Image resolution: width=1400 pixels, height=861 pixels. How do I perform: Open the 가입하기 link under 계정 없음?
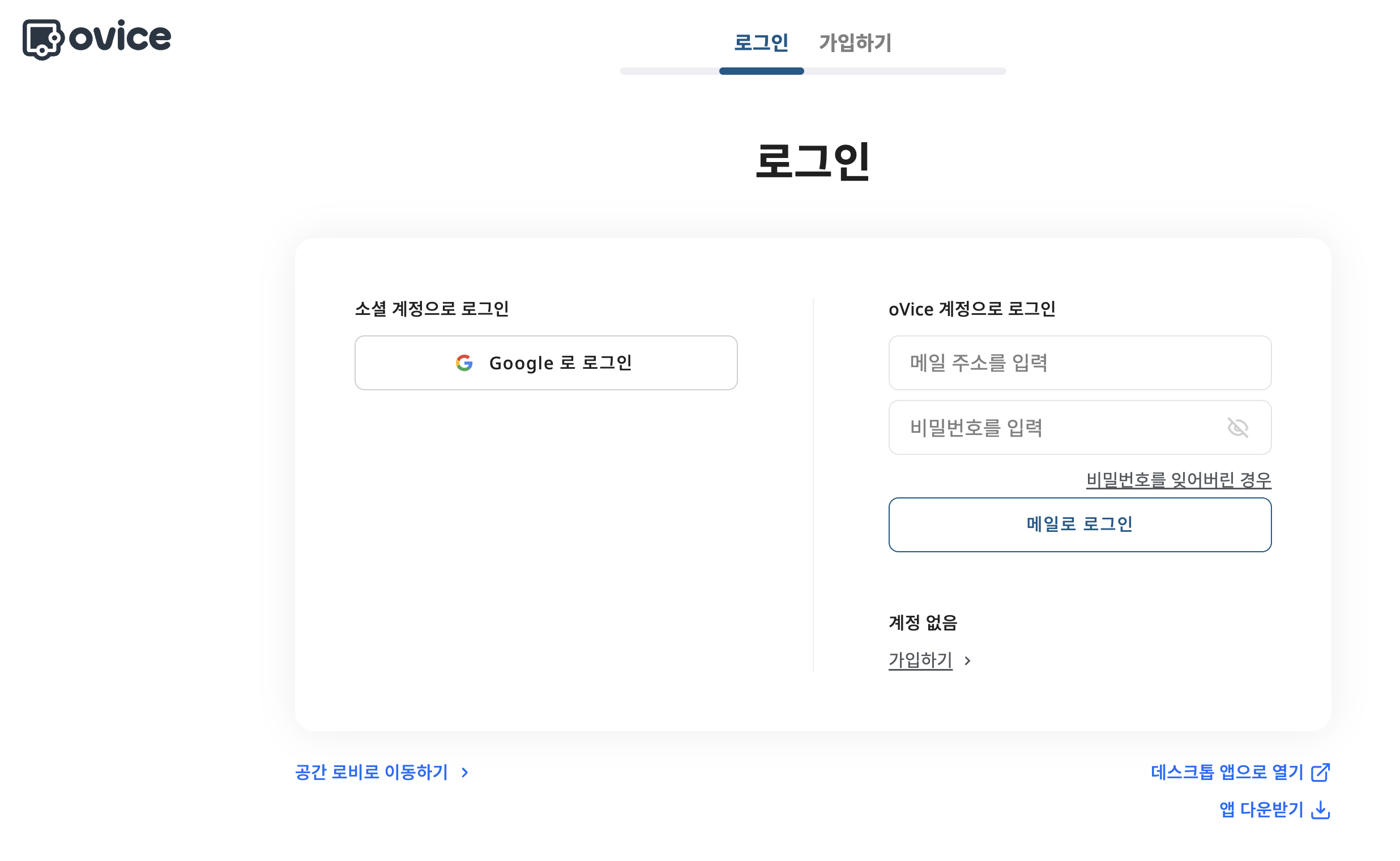point(921,660)
